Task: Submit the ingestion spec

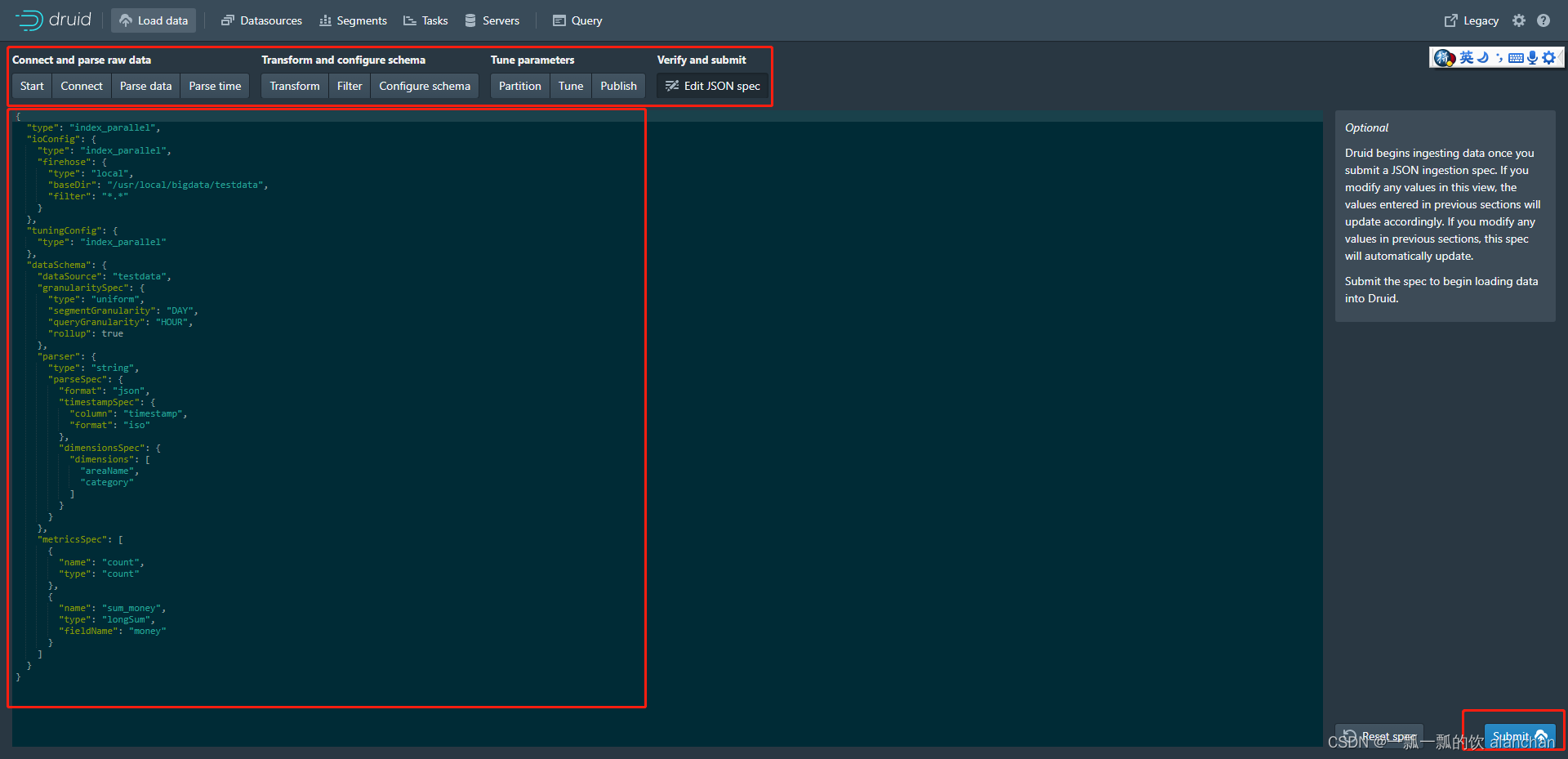Action: (1520, 736)
